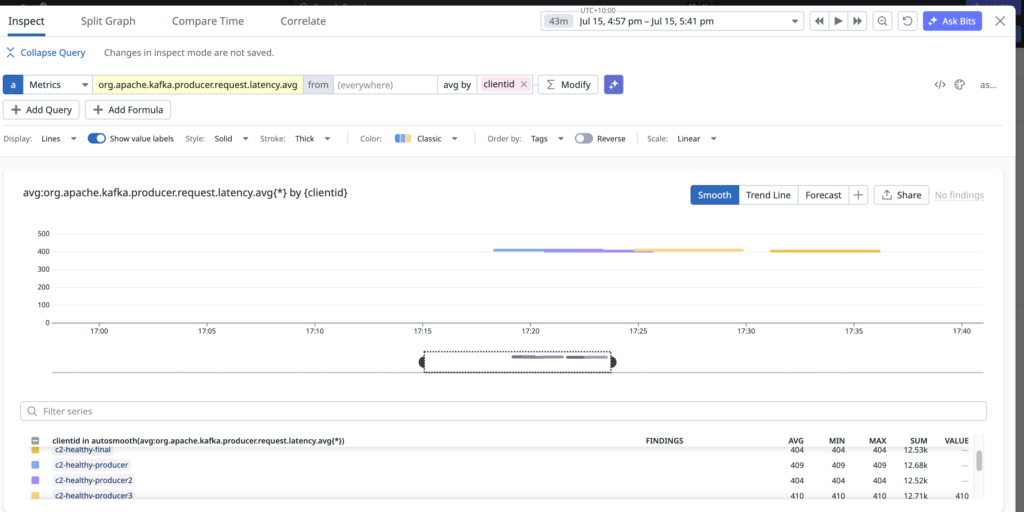
Task: Select the series header checkbox
Action: 35,441
